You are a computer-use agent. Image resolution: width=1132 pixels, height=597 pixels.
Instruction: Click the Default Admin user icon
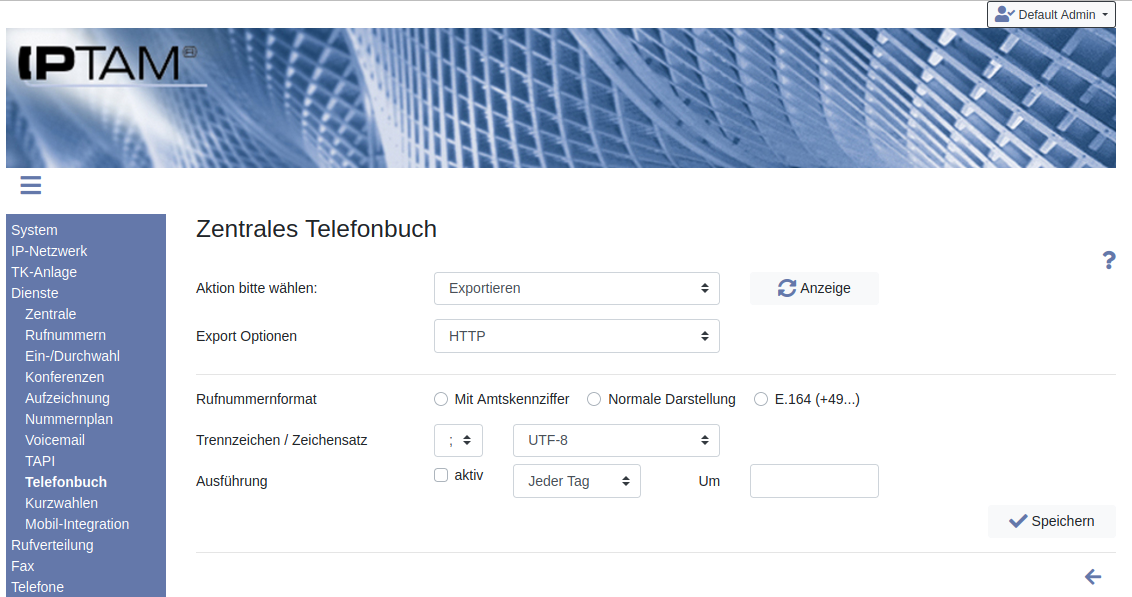coord(1004,14)
